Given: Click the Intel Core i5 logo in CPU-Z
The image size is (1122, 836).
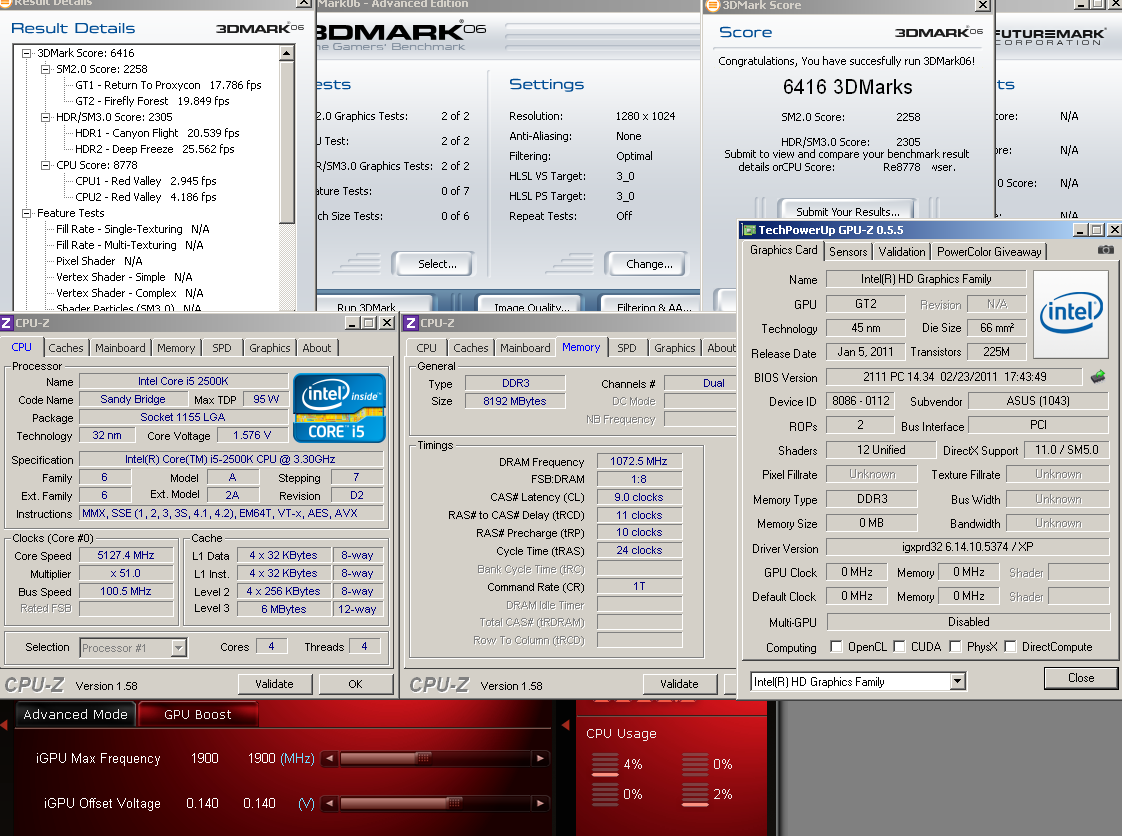Looking at the screenshot, I should coord(339,408).
